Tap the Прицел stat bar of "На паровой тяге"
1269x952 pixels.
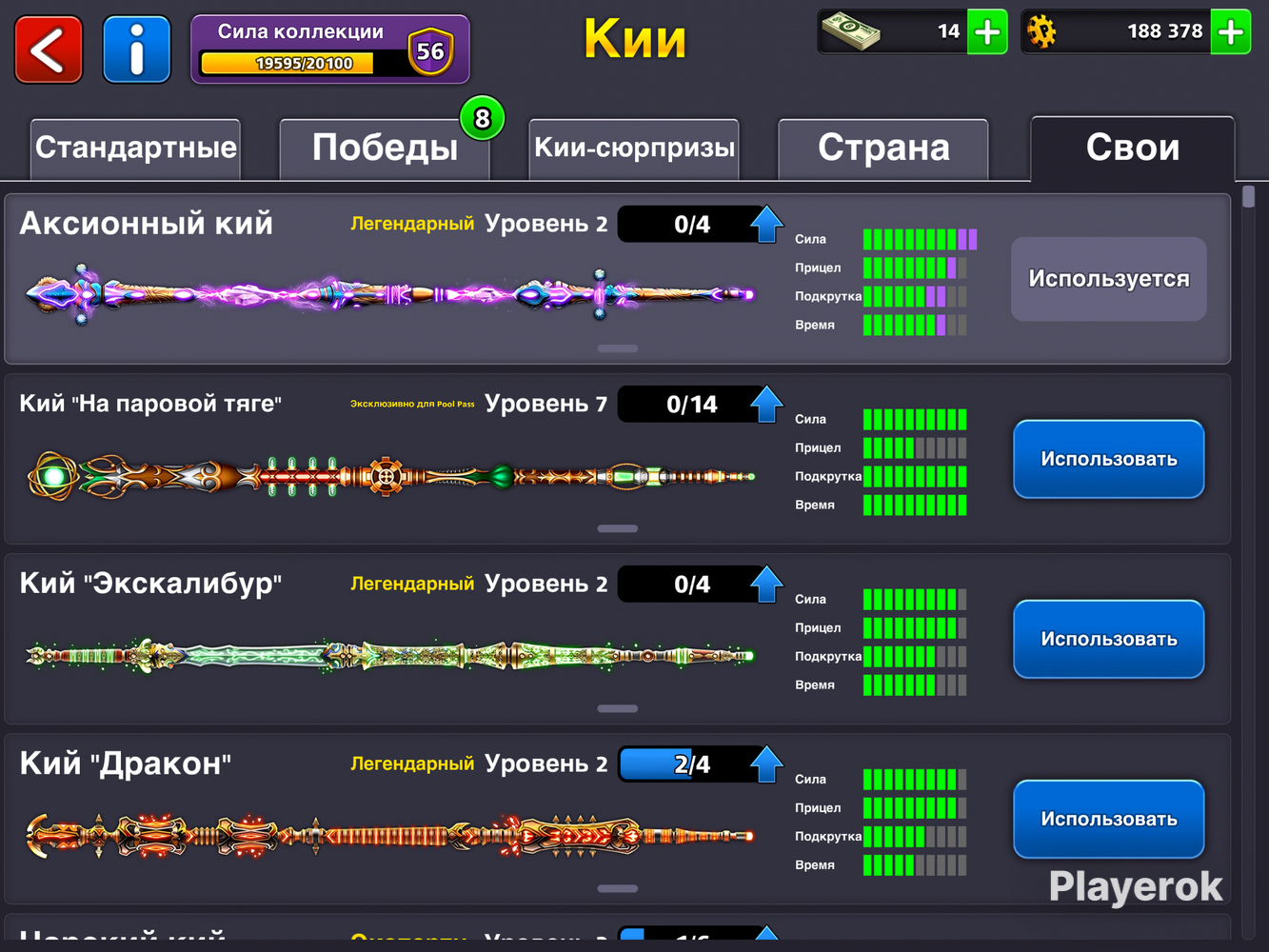[x=915, y=447]
